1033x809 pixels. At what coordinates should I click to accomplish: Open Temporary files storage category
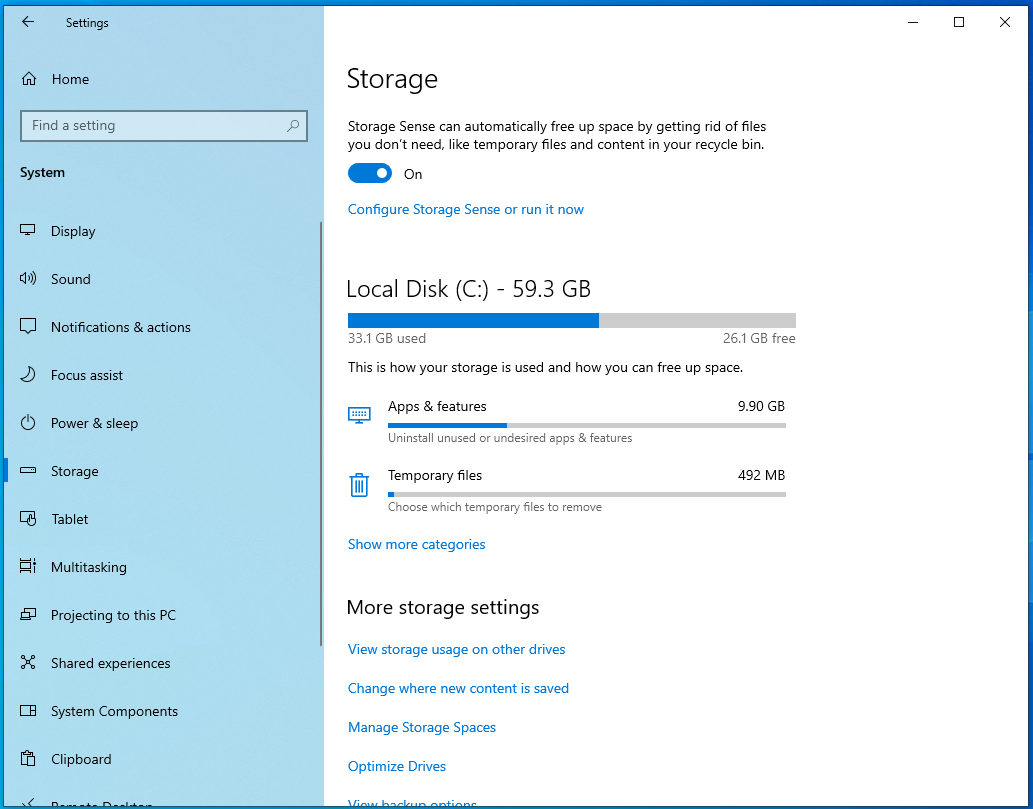tap(567, 490)
